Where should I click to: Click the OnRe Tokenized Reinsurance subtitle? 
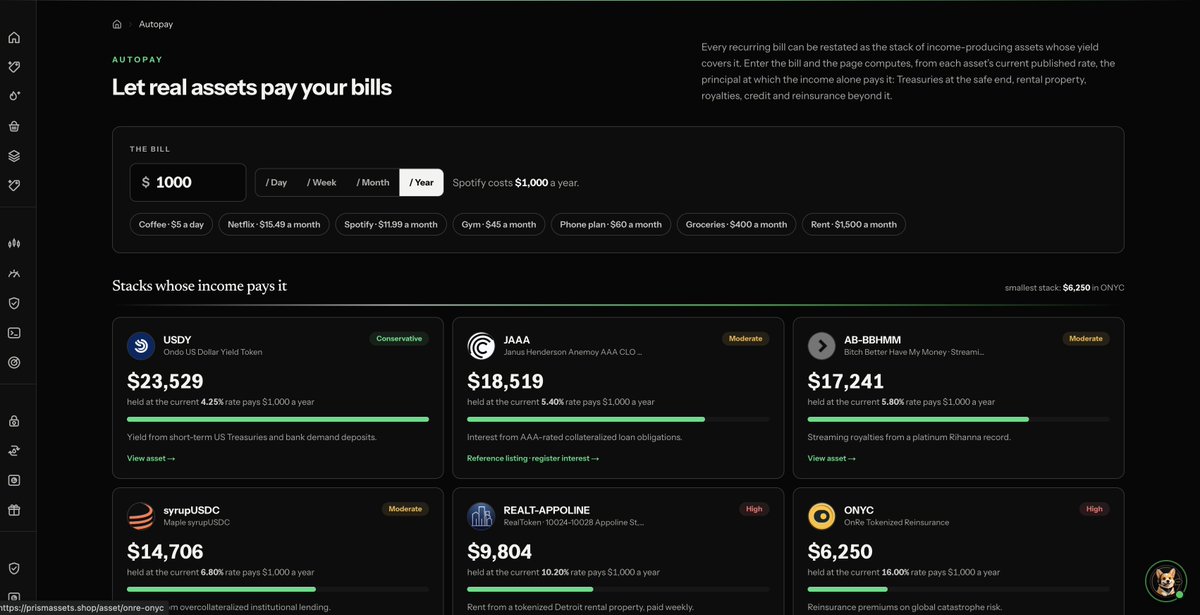(x=895, y=522)
